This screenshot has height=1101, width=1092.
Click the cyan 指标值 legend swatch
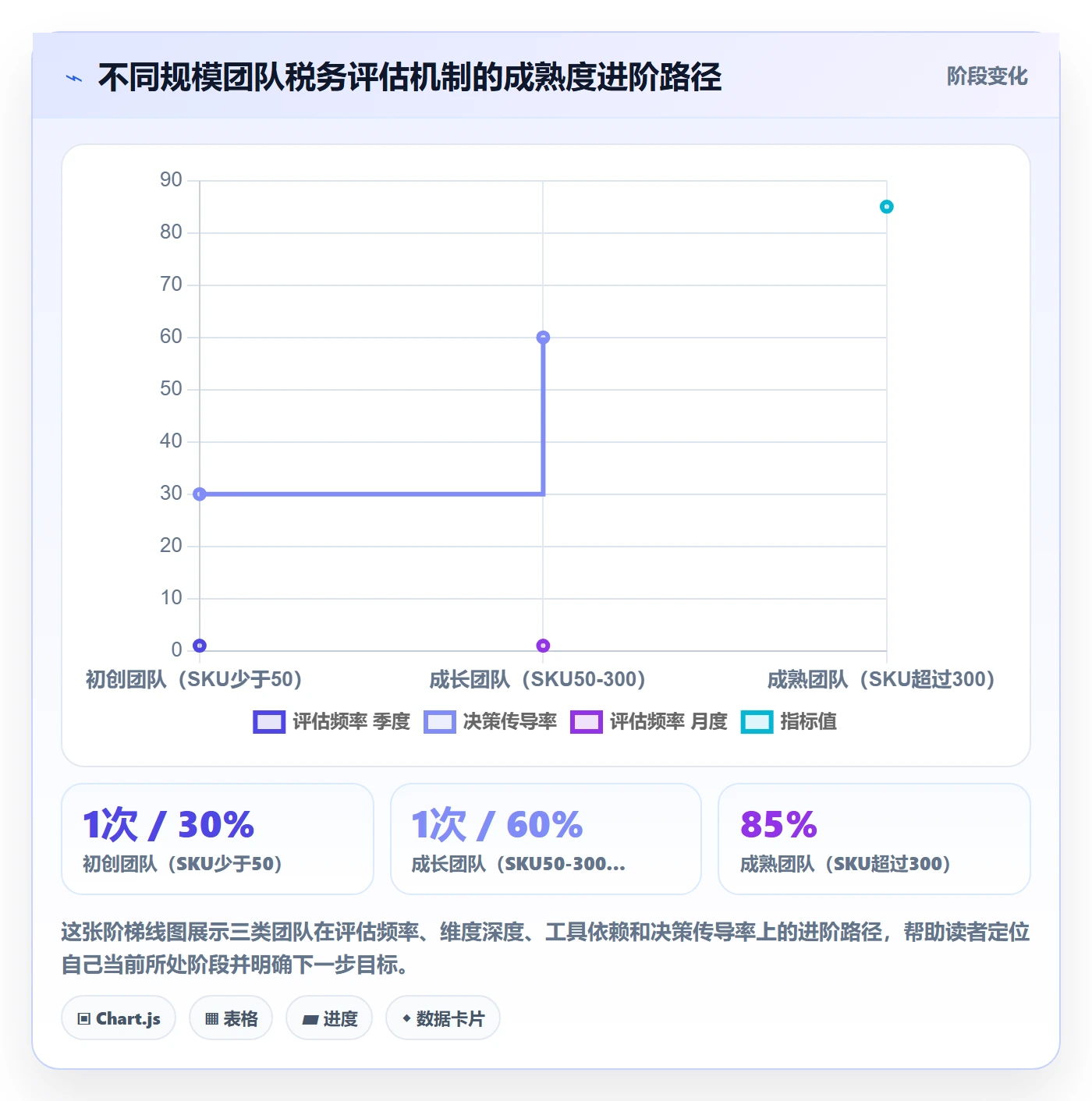point(757,722)
